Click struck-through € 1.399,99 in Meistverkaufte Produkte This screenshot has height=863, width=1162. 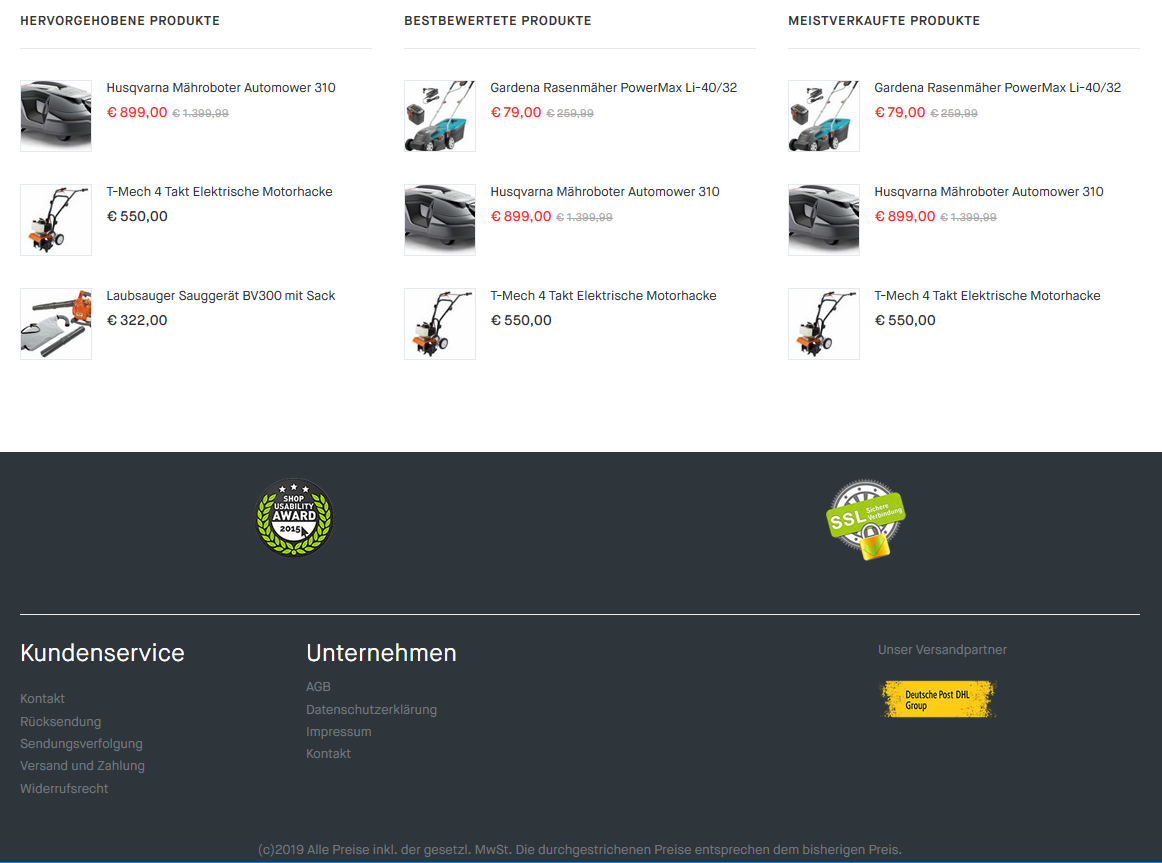click(968, 217)
